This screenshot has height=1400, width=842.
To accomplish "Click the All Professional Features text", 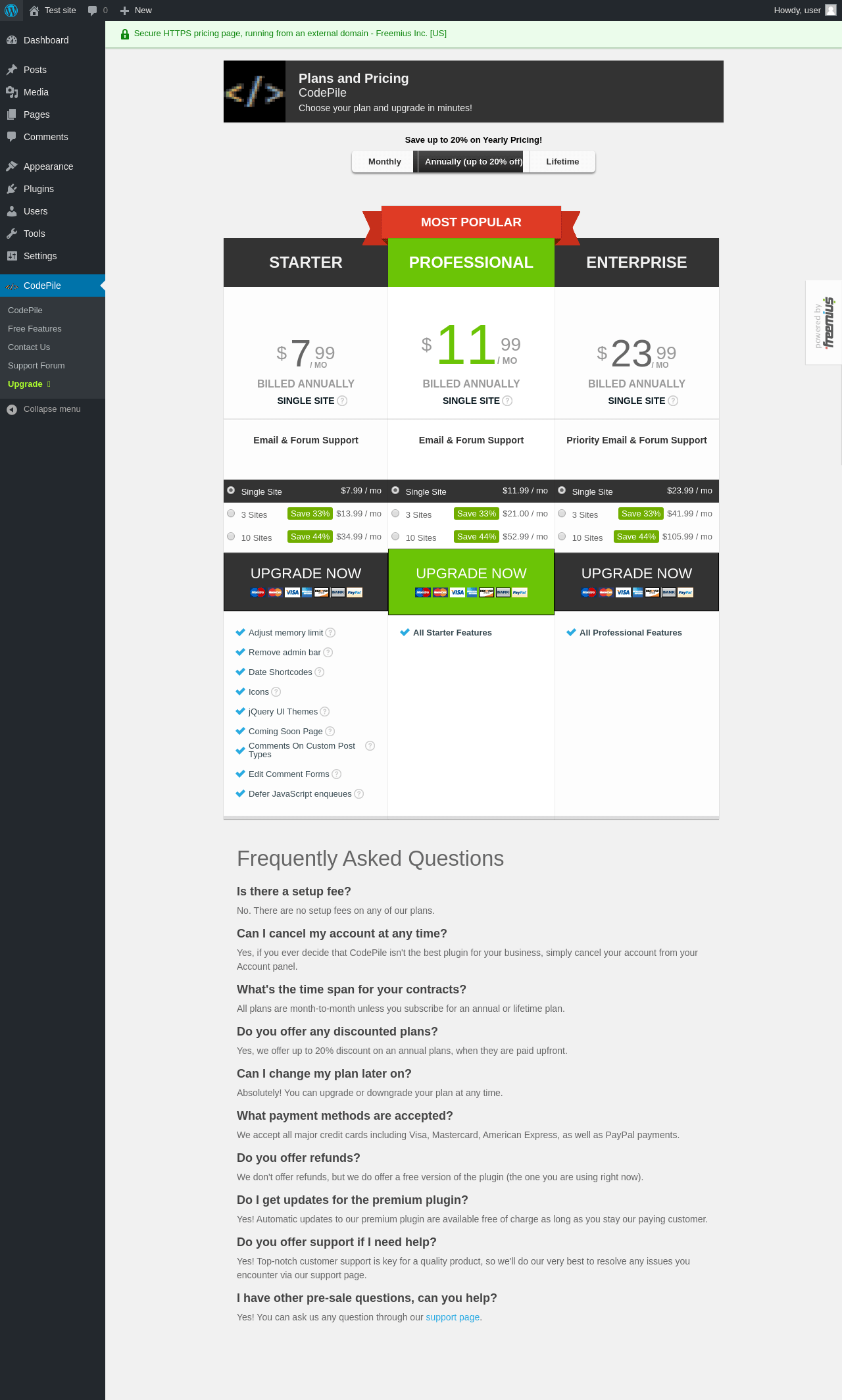I will (631, 633).
